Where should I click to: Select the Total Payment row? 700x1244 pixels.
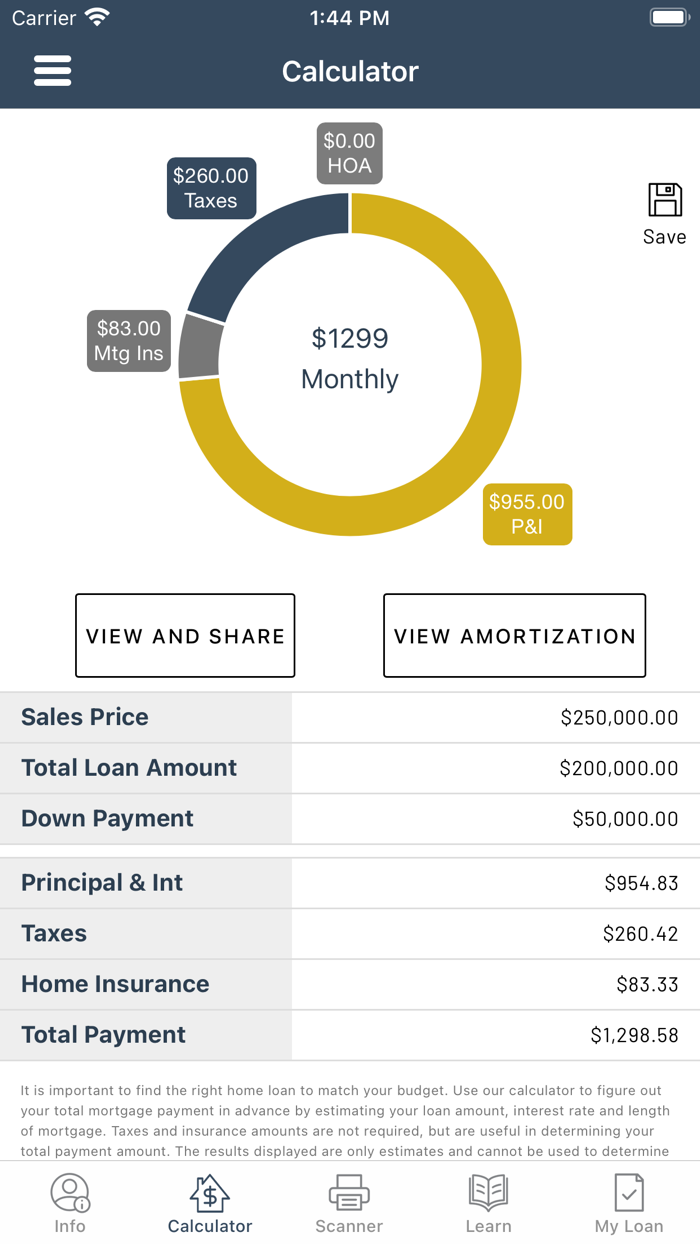pos(350,1034)
